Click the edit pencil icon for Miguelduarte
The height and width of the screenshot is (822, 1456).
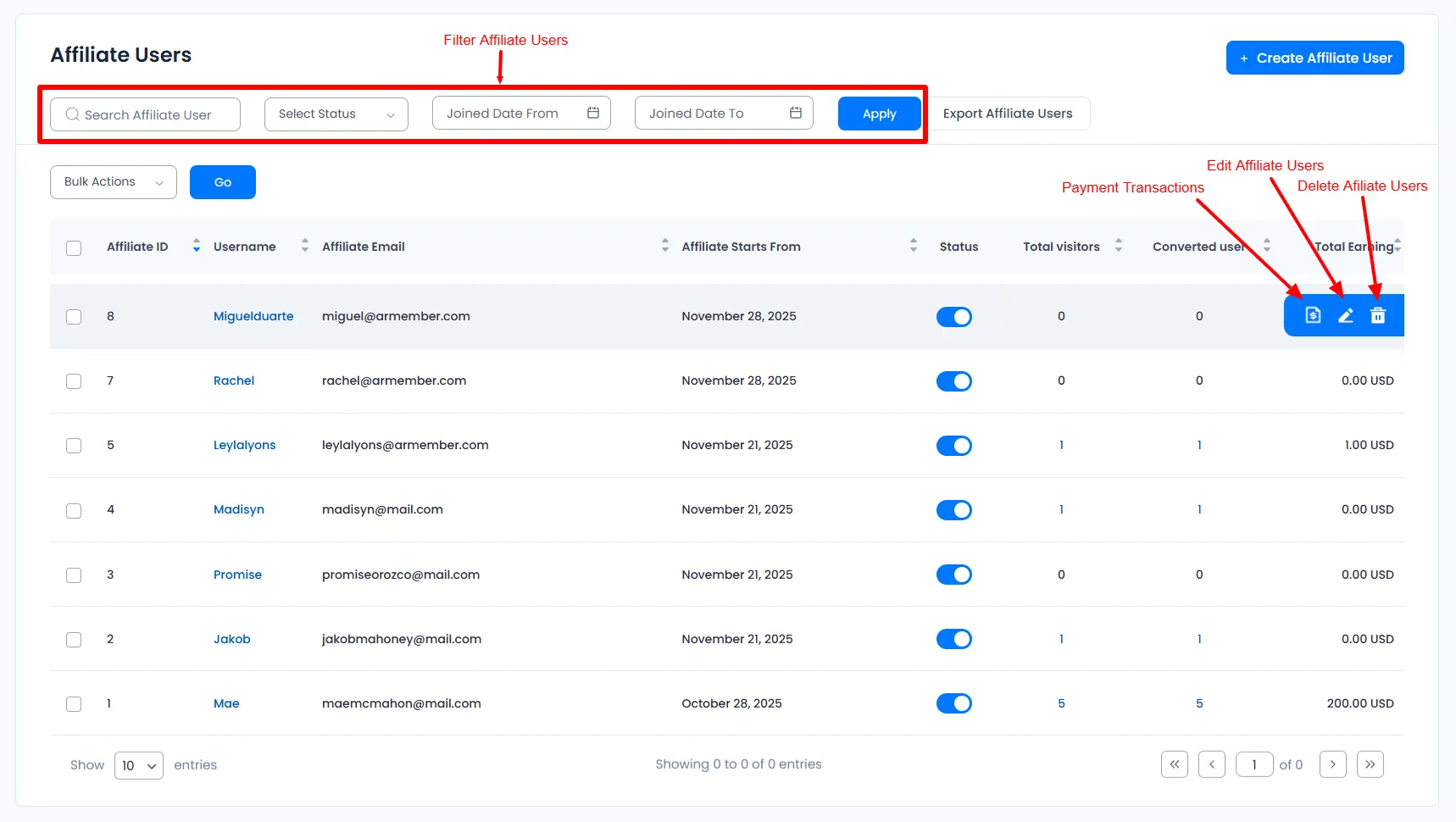point(1345,315)
